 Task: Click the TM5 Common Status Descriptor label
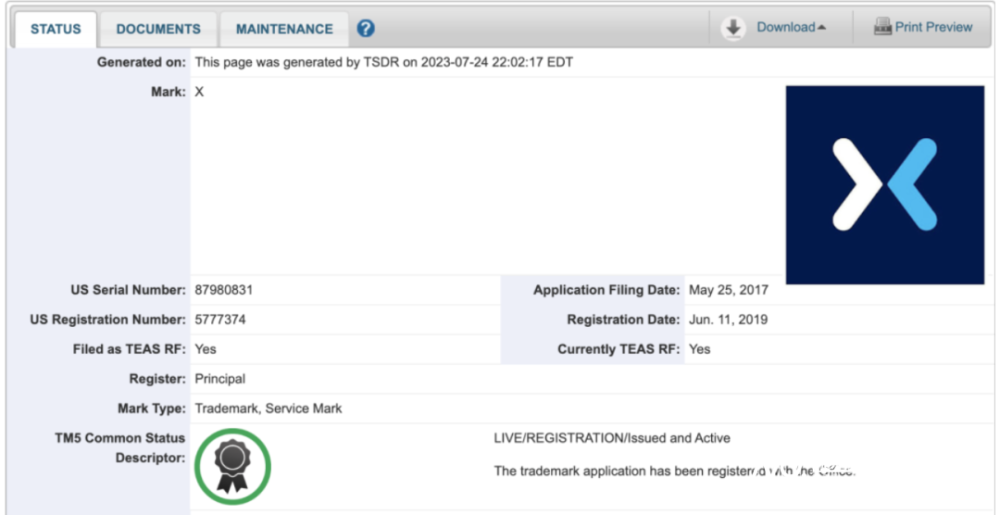120,448
